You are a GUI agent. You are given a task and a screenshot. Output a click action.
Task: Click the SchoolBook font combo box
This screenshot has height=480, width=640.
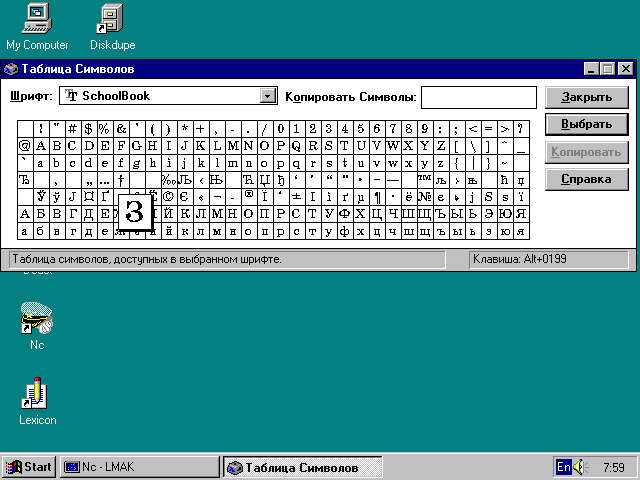pos(160,96)
